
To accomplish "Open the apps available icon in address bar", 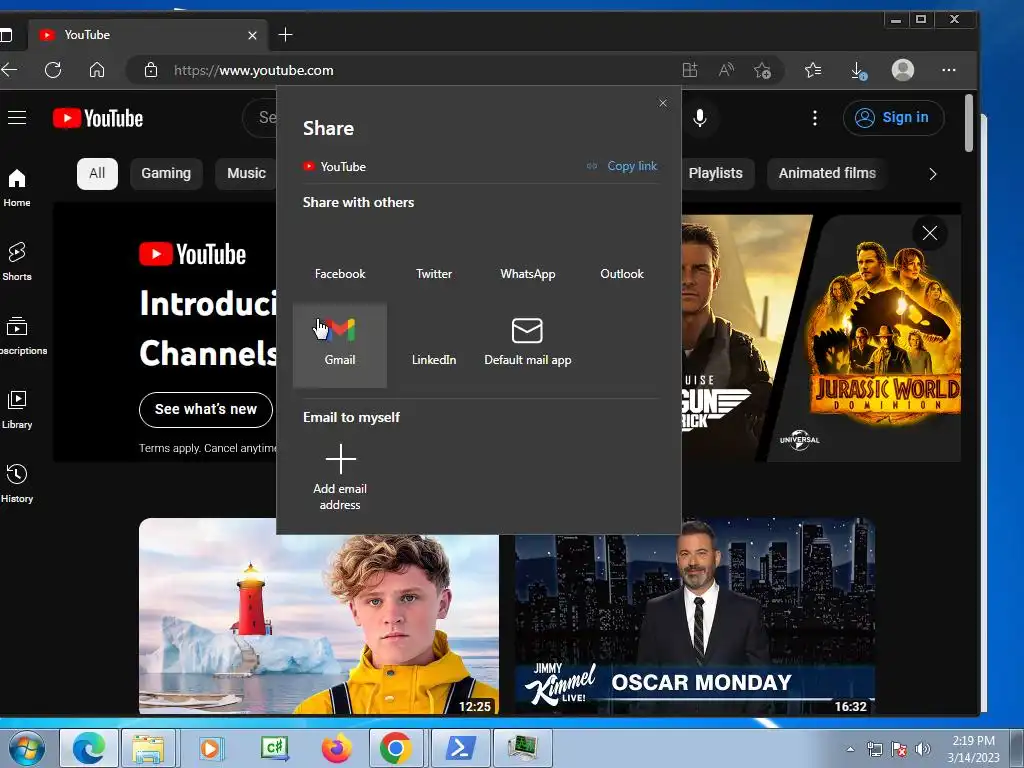I will tap(690, 70).
